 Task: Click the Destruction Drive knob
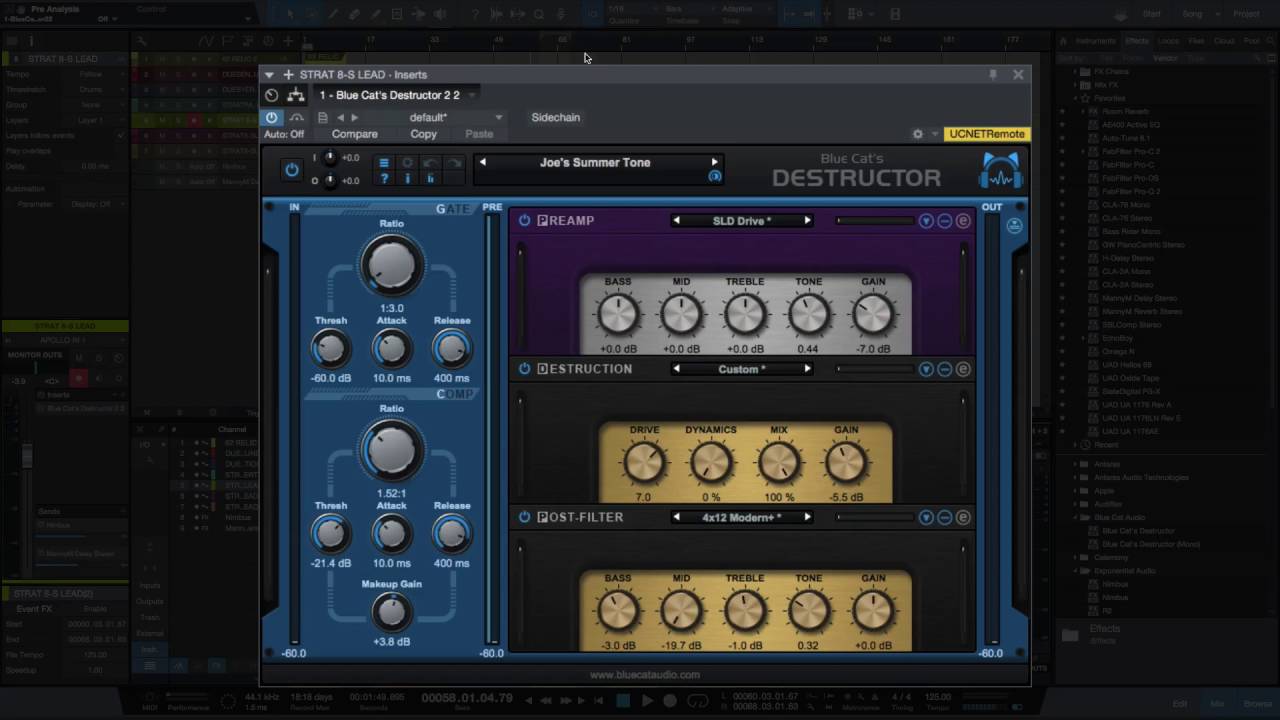click(644, 463)
